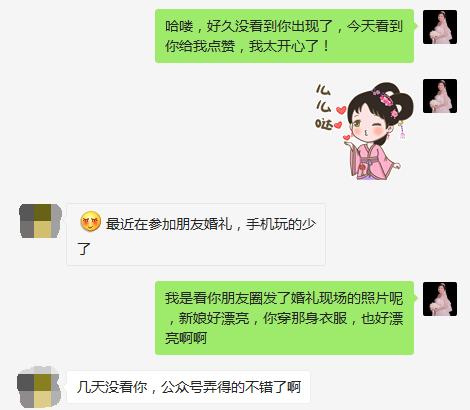The height and width of the screenshot is (410, 470).
Task: Select the white bubble 最近在参加朋友婚礼
Action: coord(196,234)
